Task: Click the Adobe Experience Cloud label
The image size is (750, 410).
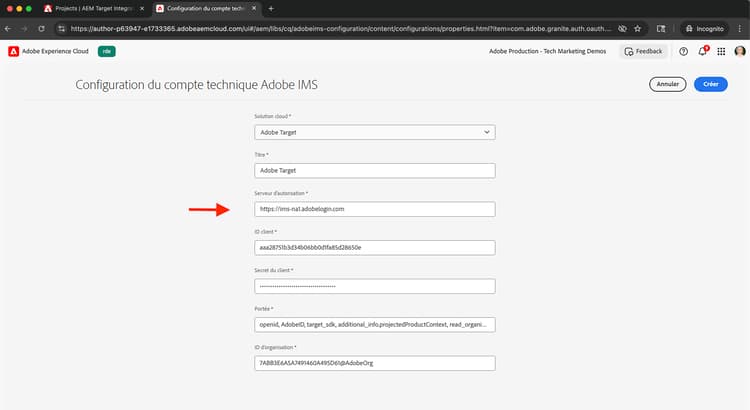Action: coord(55,51)
